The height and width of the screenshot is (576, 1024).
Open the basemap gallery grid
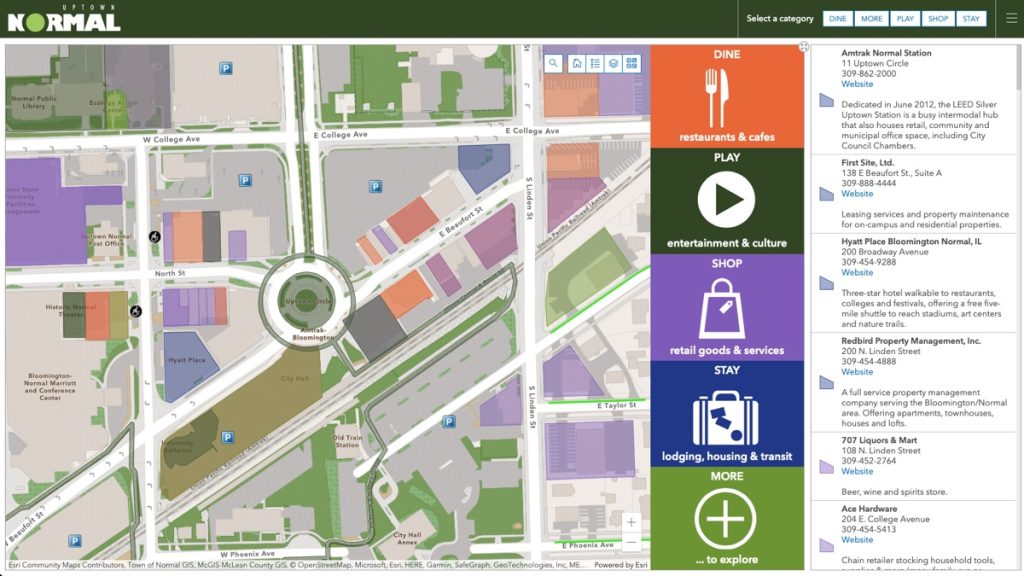pyautogui.click(x=632, y=63)
